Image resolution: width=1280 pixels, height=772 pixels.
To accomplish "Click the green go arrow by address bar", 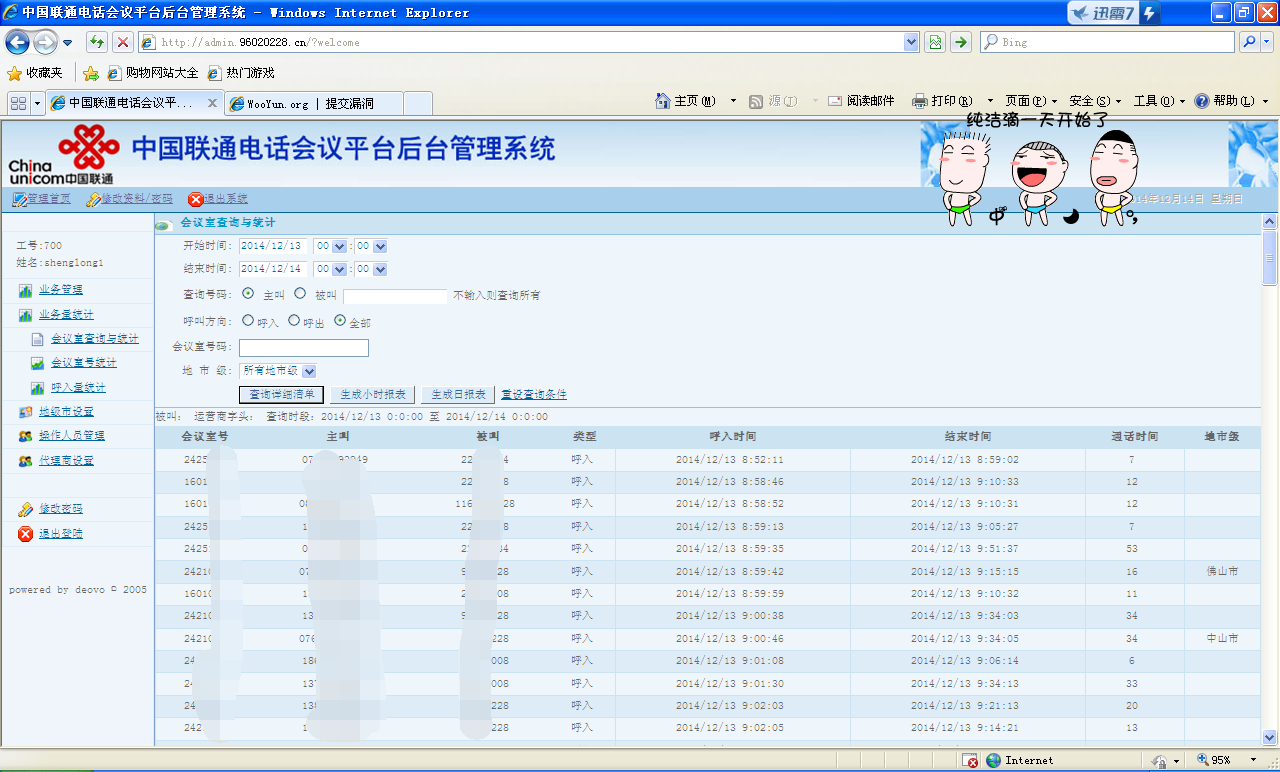I will [x=960, y=42].
